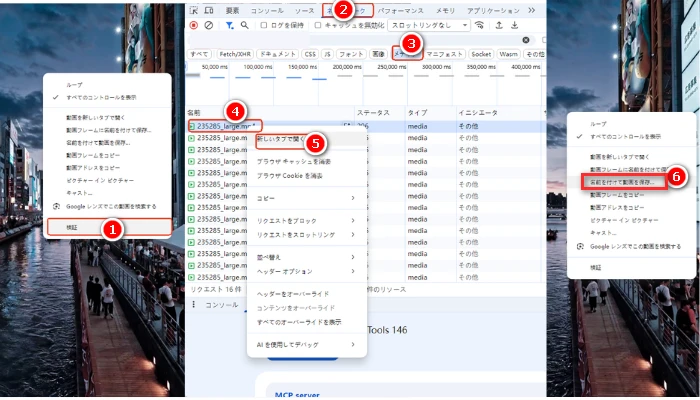Click Google Lens icon in left video menu
This screenshot has width=700, height=400.
(56, 206)
